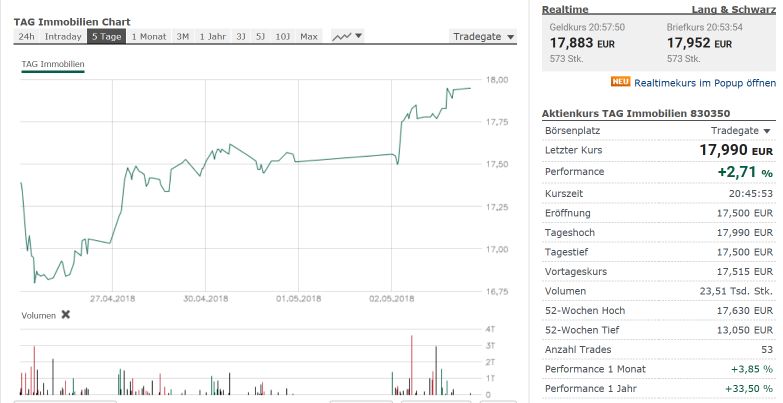Switch chart to Intraday view
This screenshot has width=783, height=403.
(63, 37)
